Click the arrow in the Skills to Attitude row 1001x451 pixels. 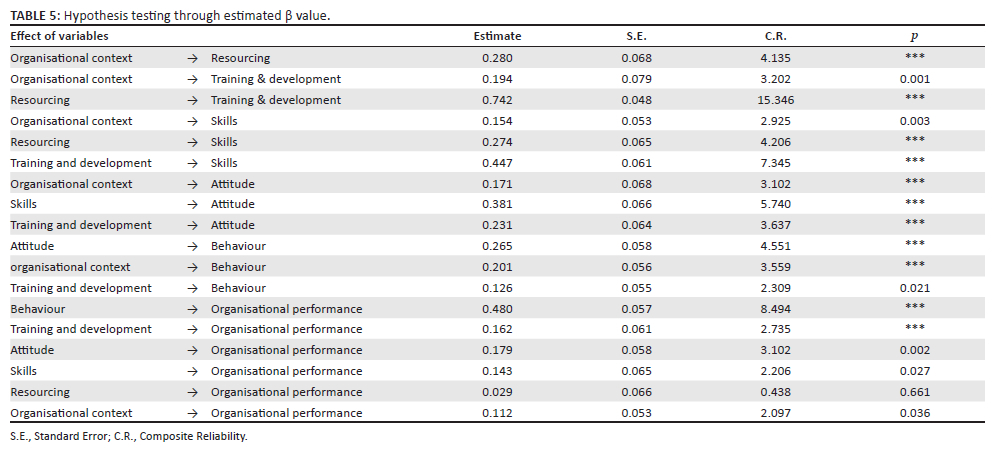click(192, 204)
